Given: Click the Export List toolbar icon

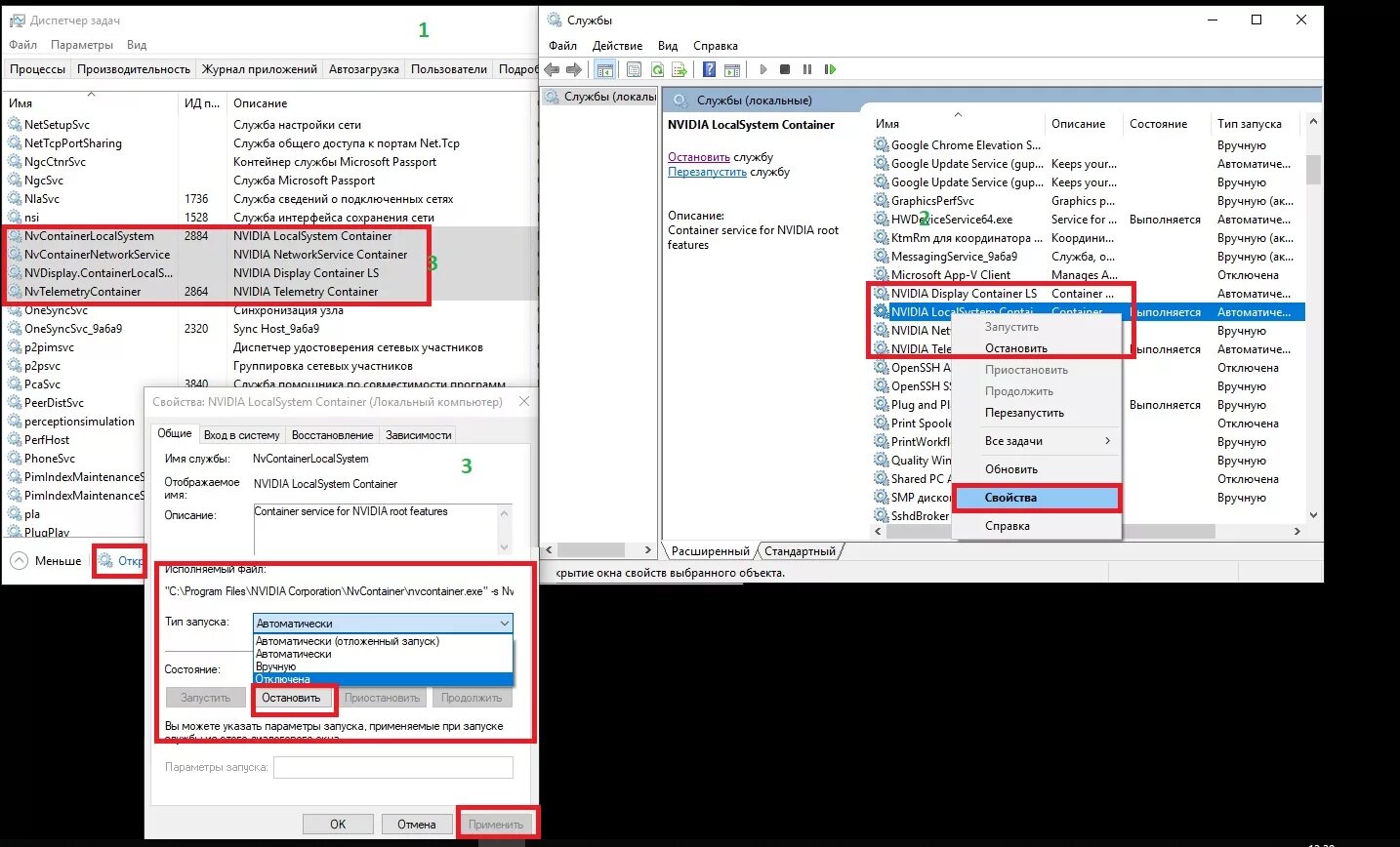Looking at the screenshot, I should click(x=679, y=69).
